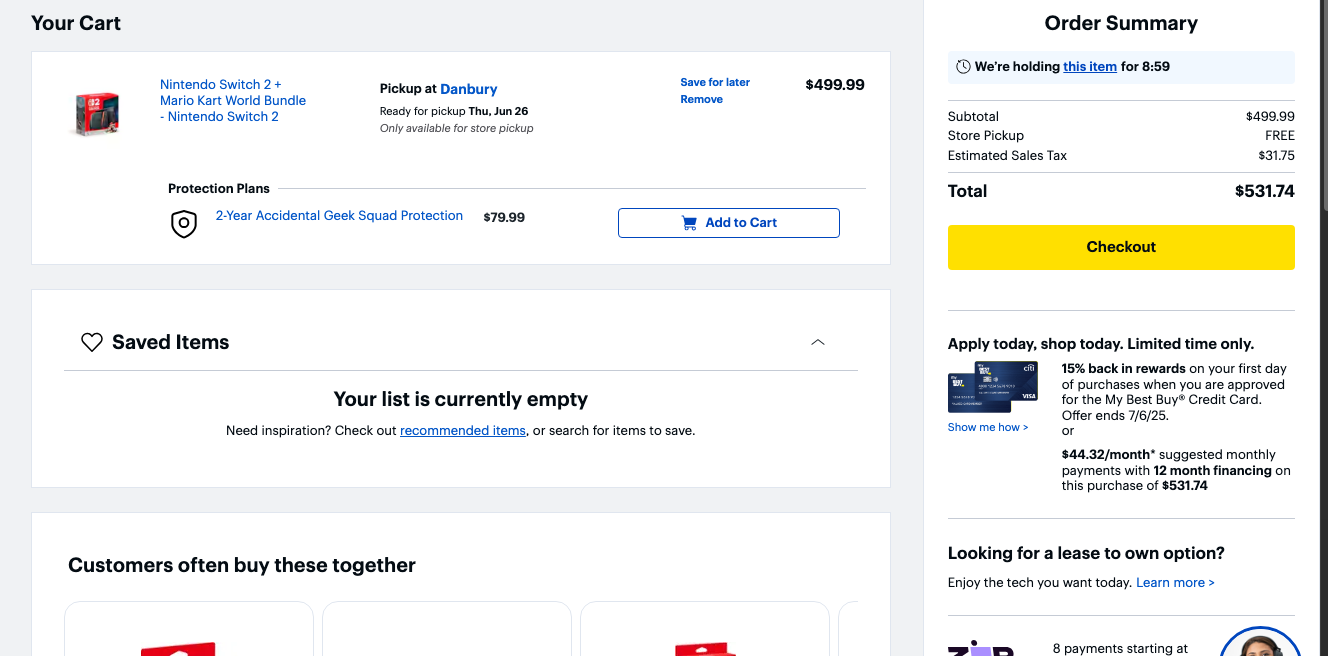Change pickup store from Danbury

469,89
